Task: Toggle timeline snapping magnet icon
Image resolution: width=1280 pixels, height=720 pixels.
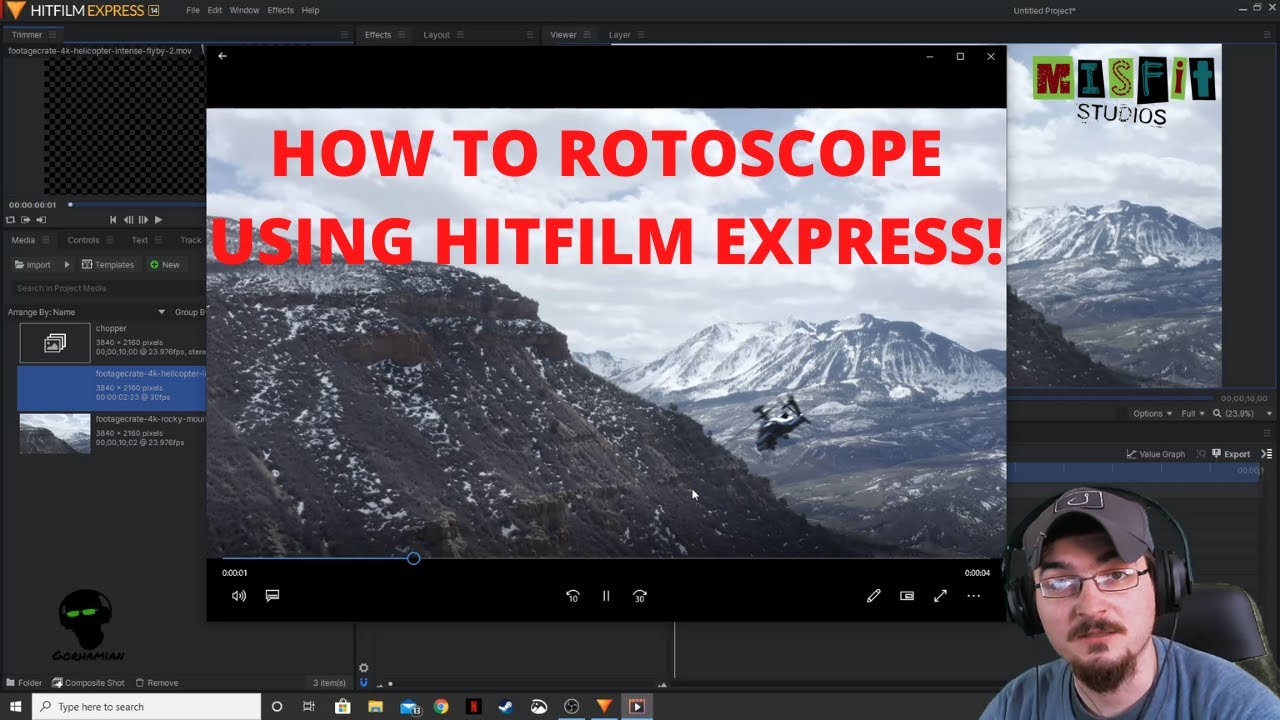Action: (x=364, y=683)
